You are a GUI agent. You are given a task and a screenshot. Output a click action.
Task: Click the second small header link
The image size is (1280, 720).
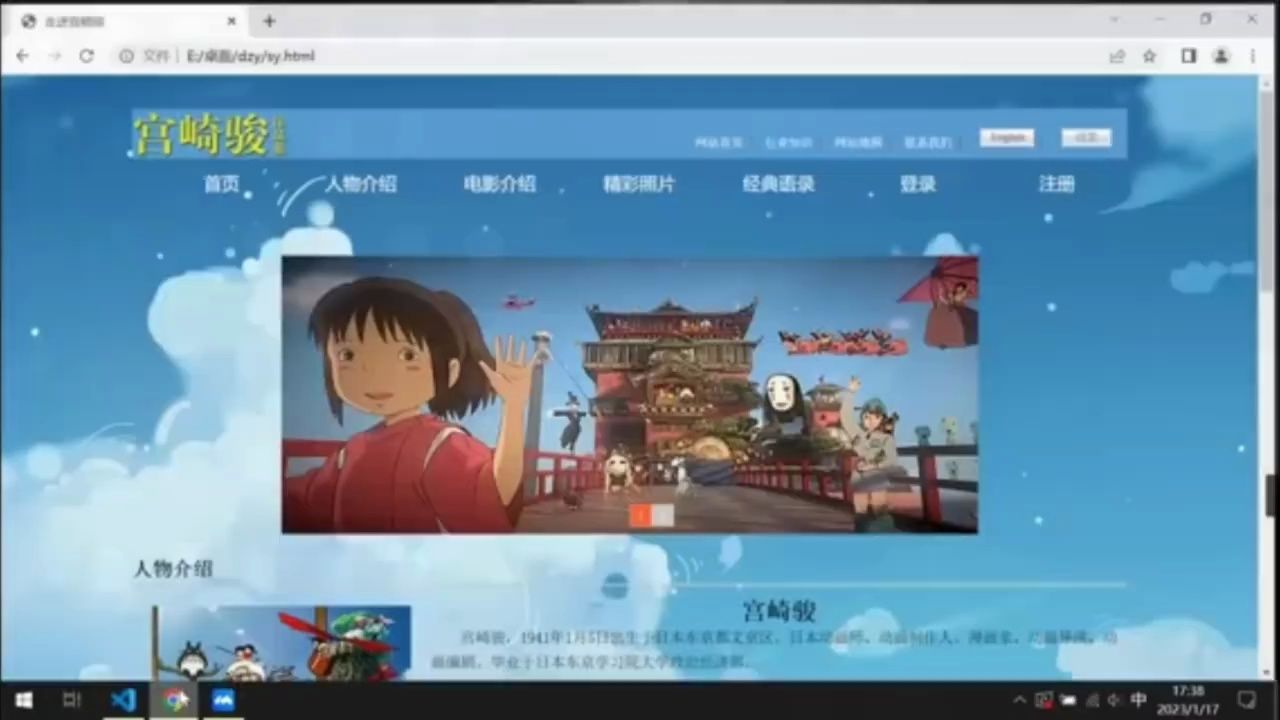pyautogui.click(x=789, y=143)
